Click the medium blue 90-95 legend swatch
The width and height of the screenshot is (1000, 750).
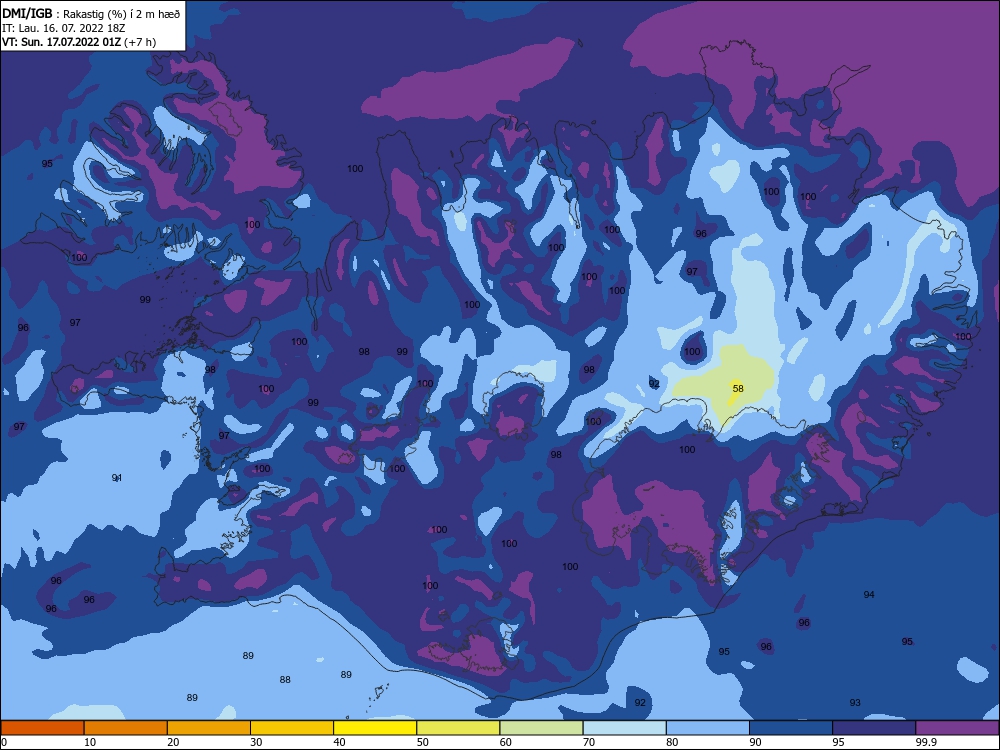(791, 728)
